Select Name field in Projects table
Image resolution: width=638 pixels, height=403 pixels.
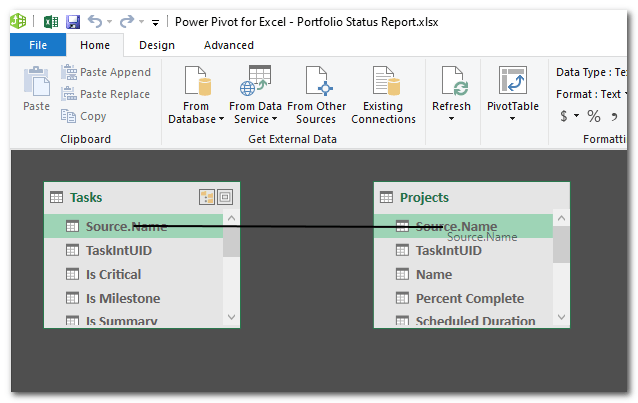(463, 274)
